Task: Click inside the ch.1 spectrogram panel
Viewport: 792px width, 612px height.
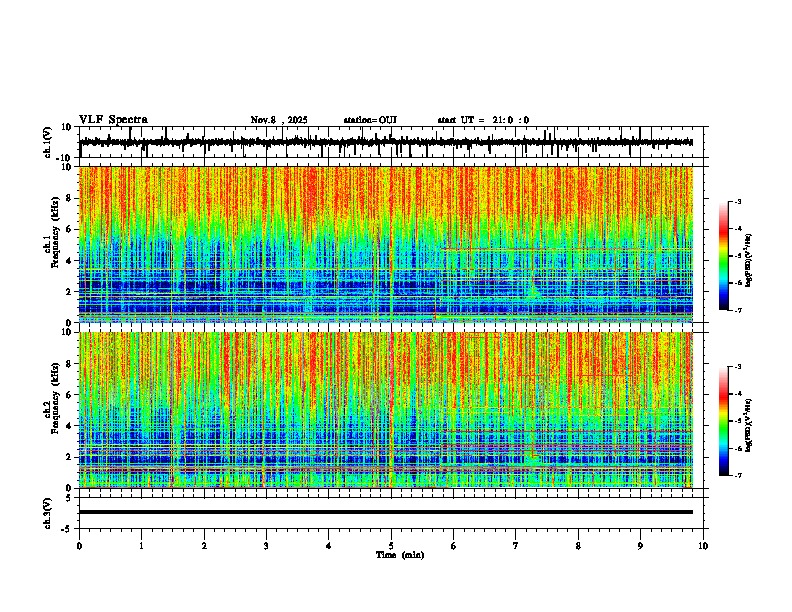Action: [x=386, y=244]
